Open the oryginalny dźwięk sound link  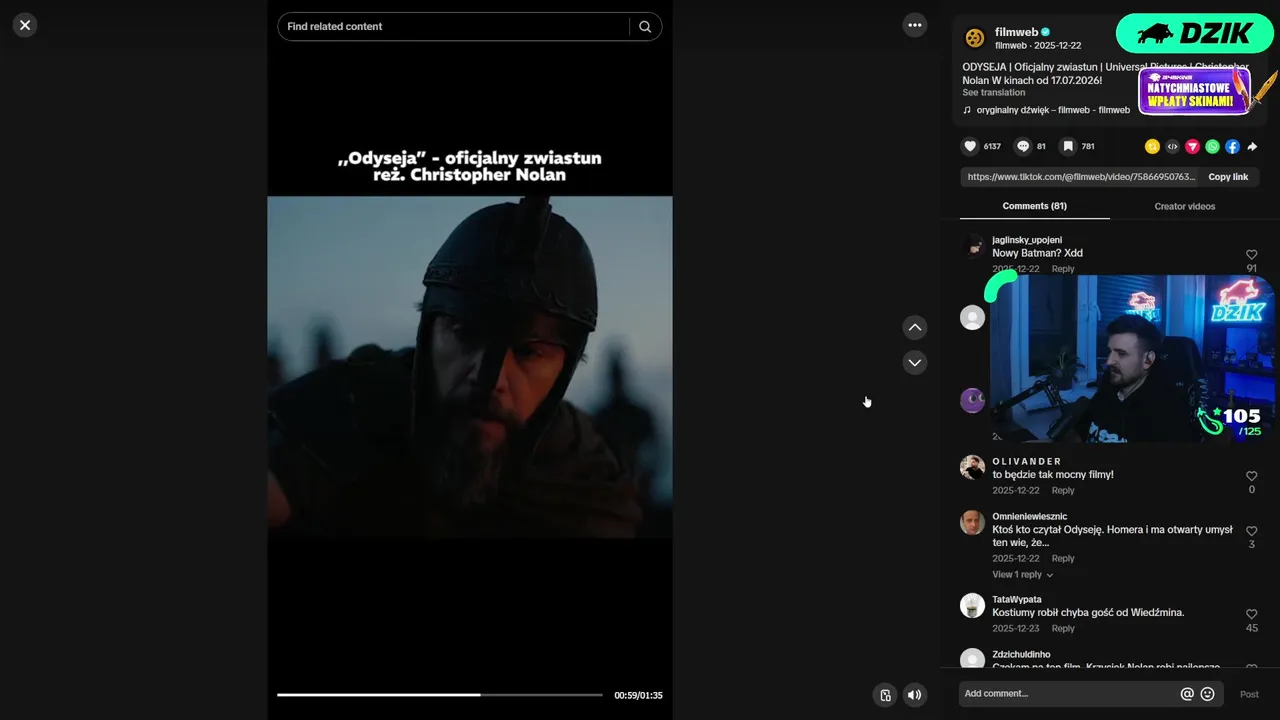coord(1053,110)
